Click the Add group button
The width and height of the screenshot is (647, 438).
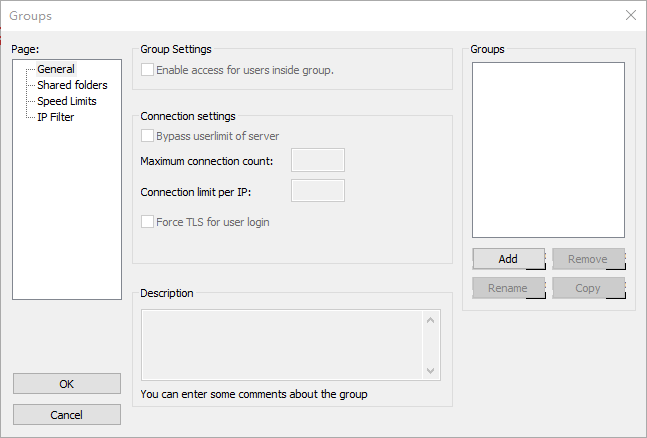(508, 259)
